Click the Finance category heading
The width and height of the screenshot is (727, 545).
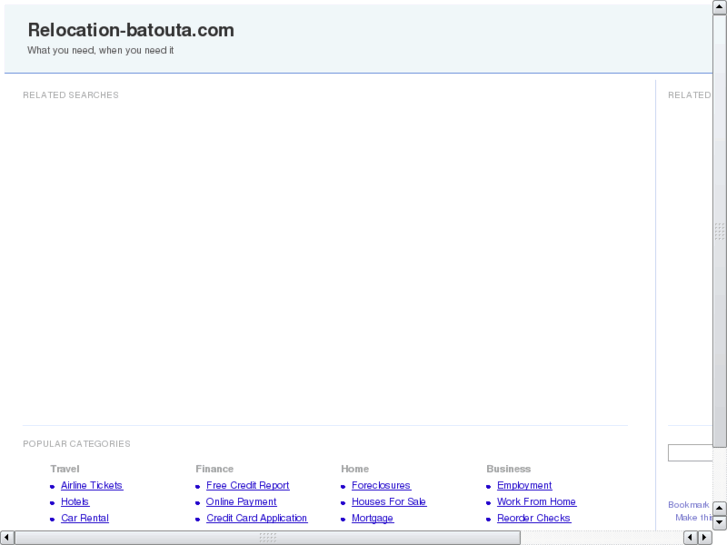pyautogui.click(x=214, y=468)
